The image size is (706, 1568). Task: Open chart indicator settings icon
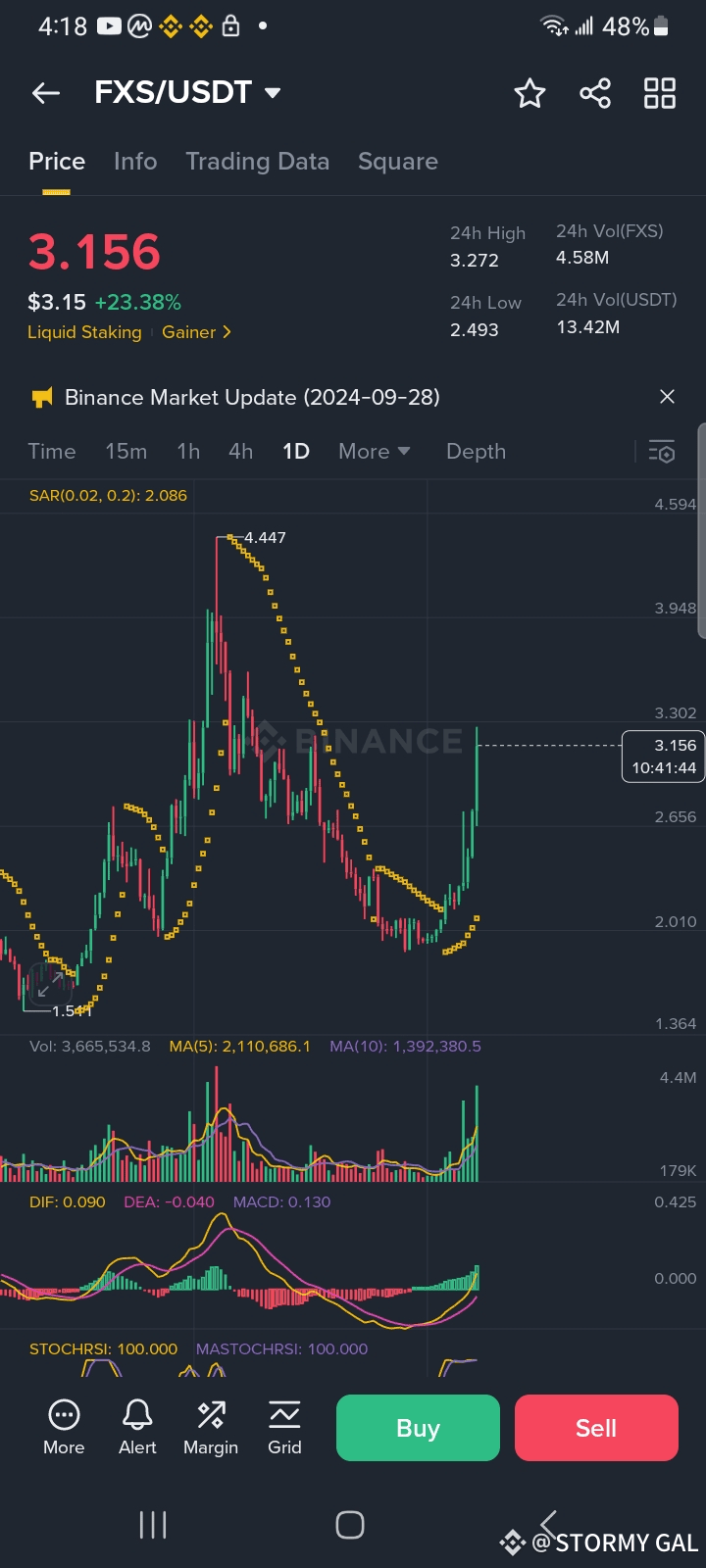click(x=662, y=452)
